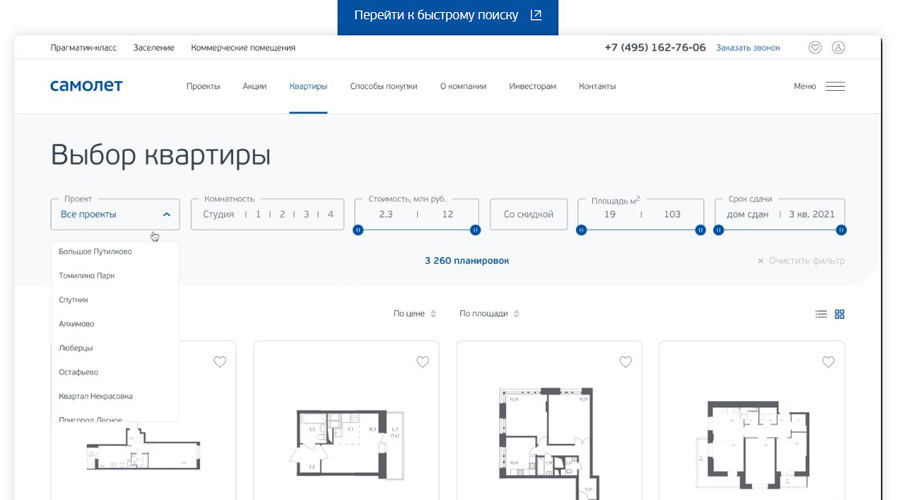
Task: Open Коммерческие помещения link
Action: (243, 48)
